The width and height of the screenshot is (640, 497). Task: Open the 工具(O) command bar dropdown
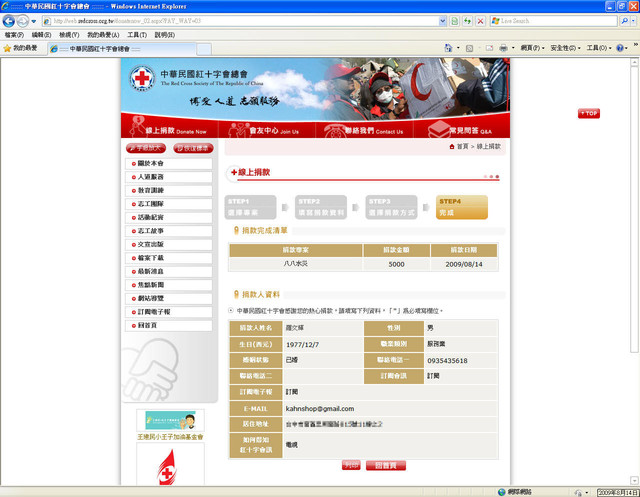point(599,48)
